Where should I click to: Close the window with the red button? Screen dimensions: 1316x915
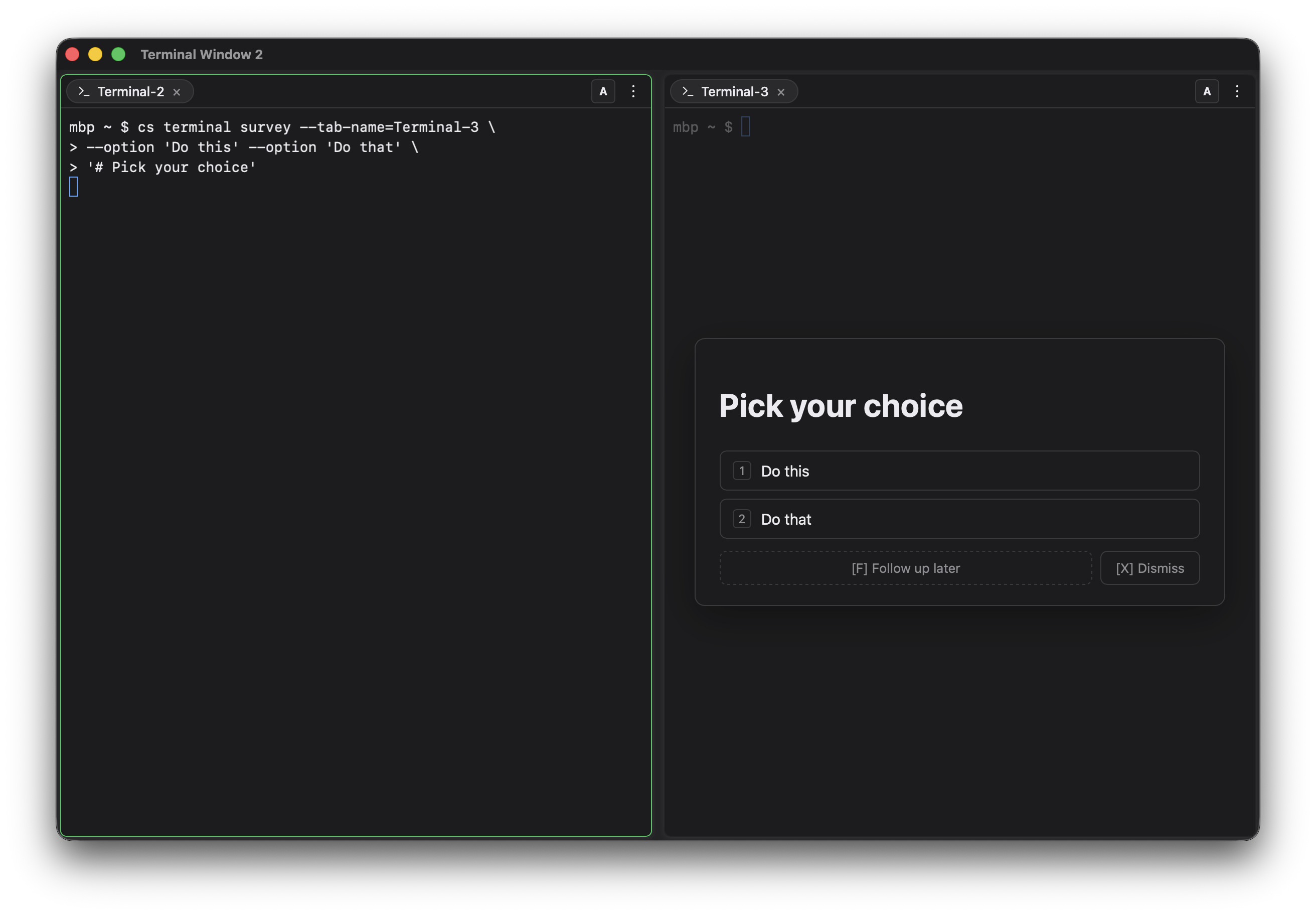coord(73,55)
